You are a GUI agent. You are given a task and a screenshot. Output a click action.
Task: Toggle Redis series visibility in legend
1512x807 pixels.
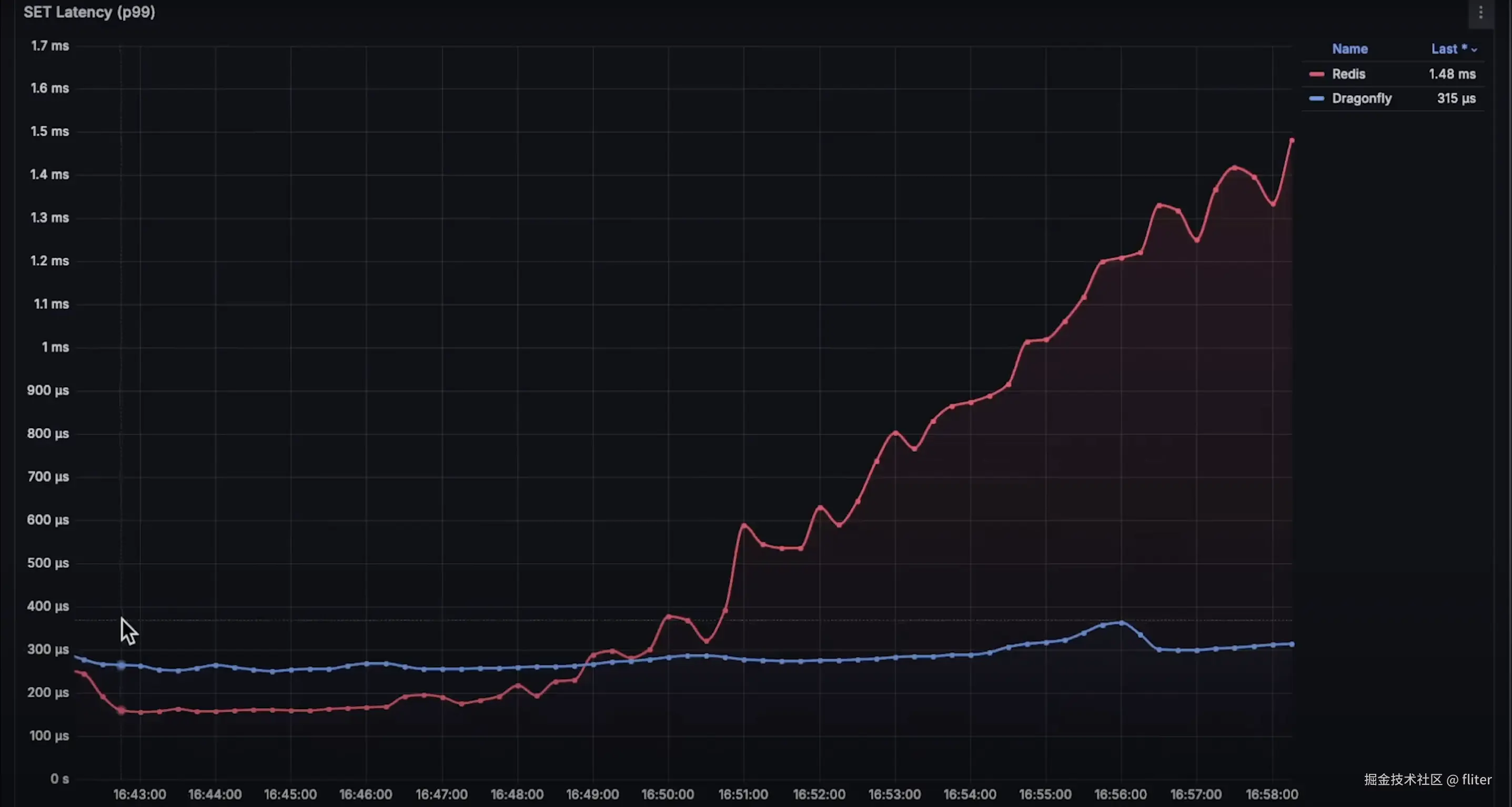[1348, 75]
